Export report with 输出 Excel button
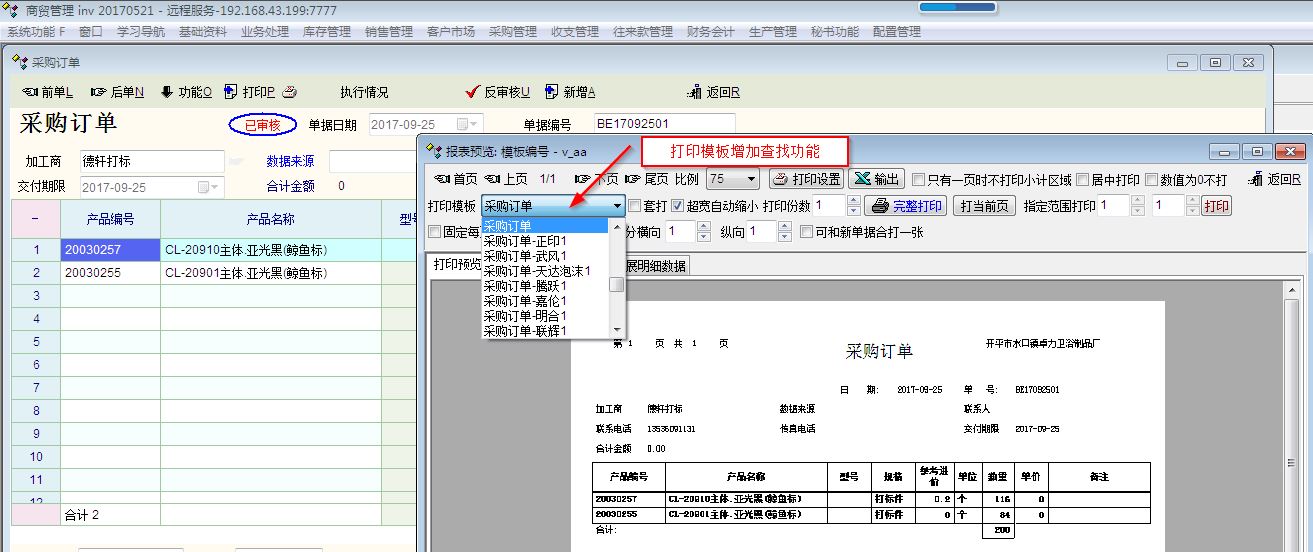This screenshot has height=552, width=1313. click(x=875, y=180)
